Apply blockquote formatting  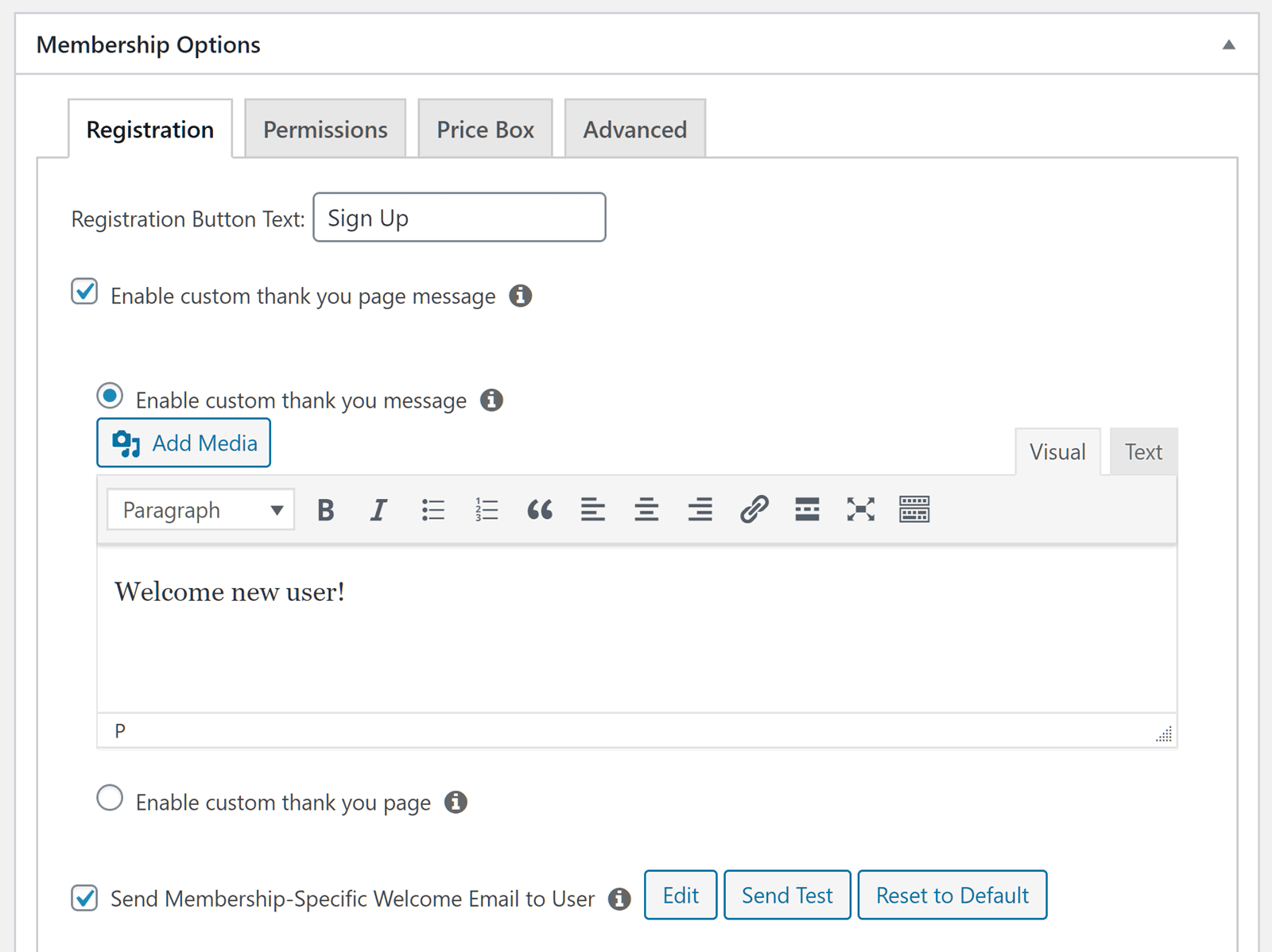pos(540,509)
